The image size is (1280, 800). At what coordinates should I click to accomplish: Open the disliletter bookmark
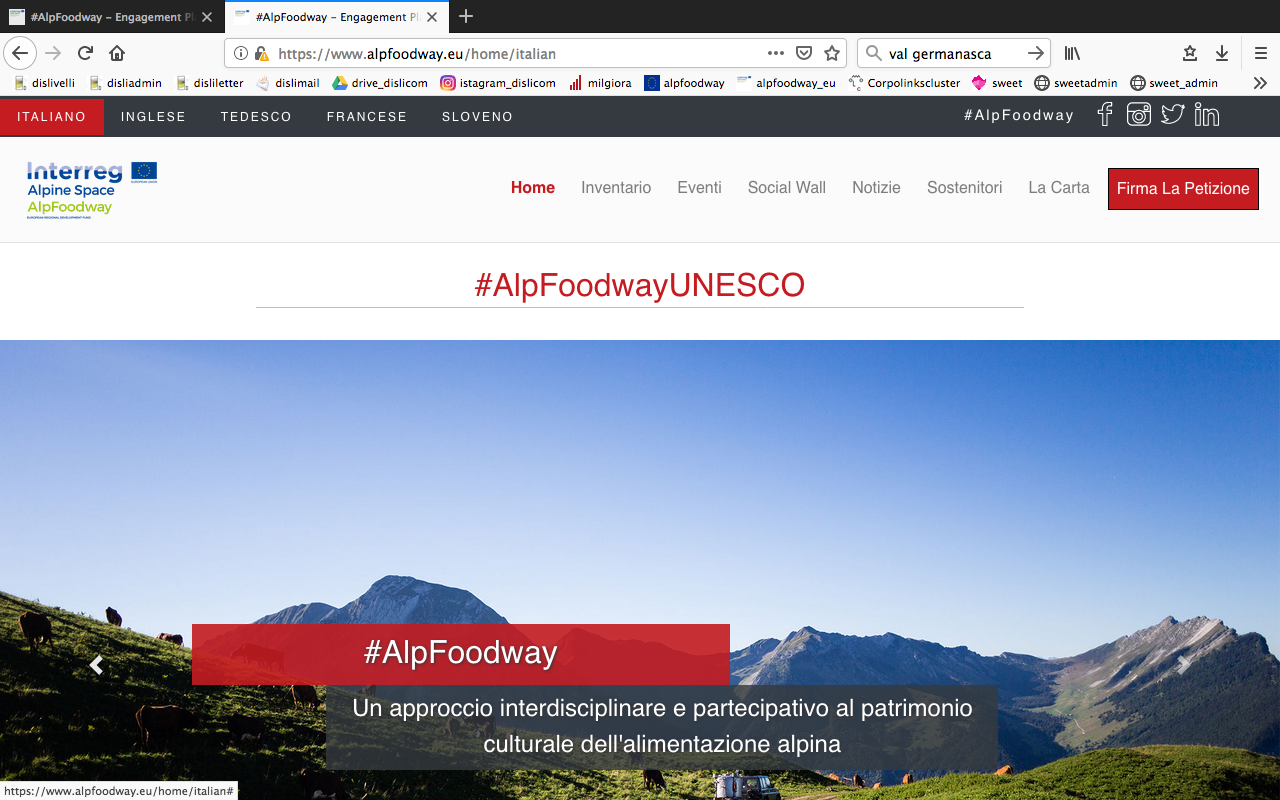click(210, 83)
